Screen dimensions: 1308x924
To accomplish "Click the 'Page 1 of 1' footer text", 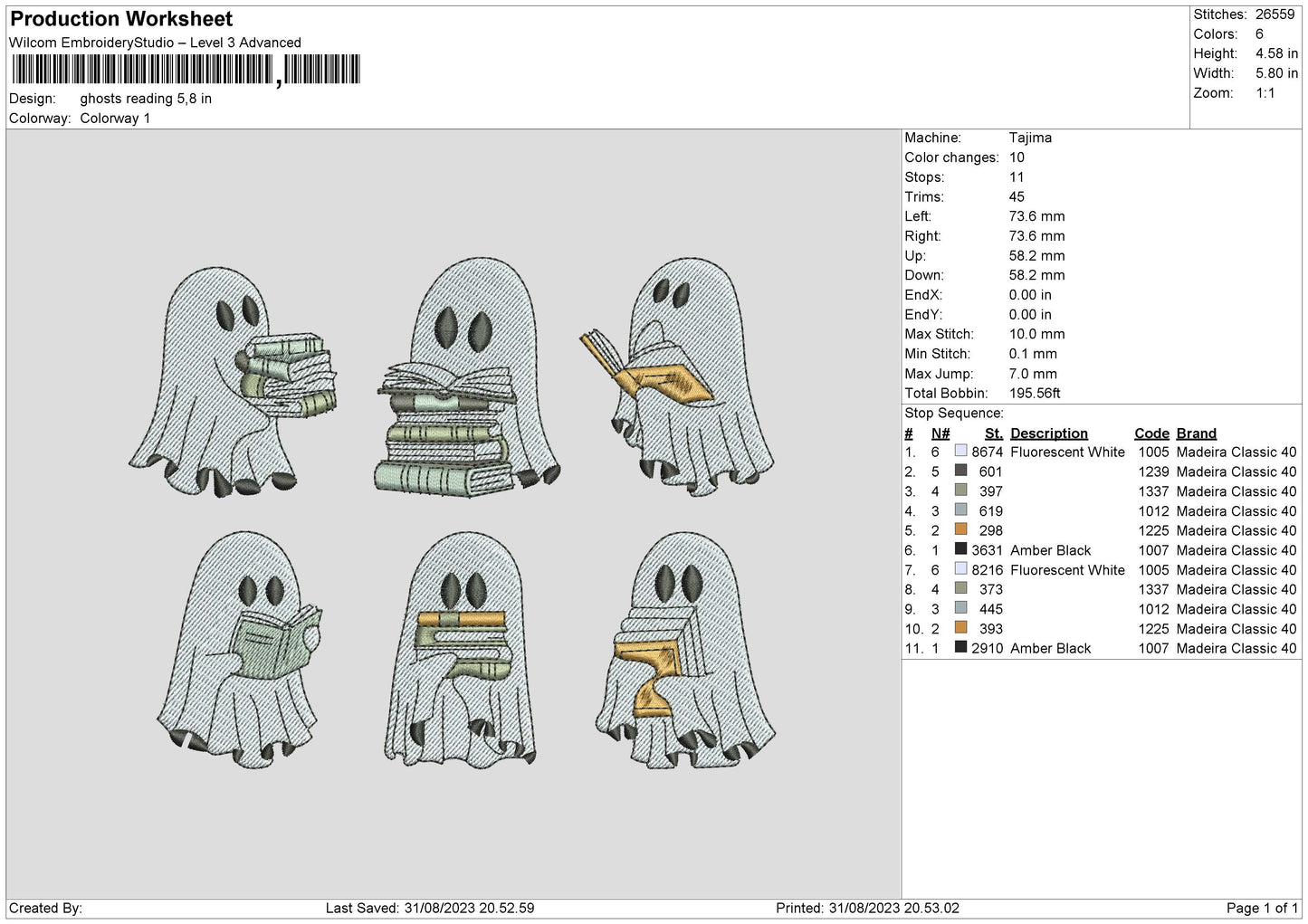I will (x=1262, y=908).
